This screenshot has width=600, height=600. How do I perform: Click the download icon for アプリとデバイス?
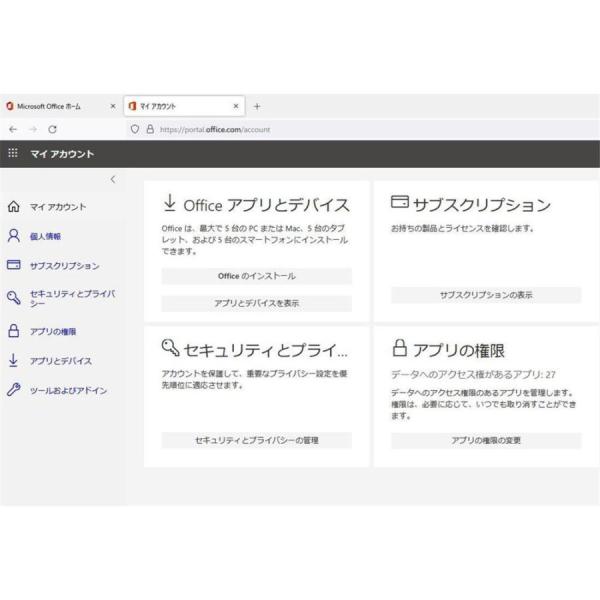click(13, 360)
